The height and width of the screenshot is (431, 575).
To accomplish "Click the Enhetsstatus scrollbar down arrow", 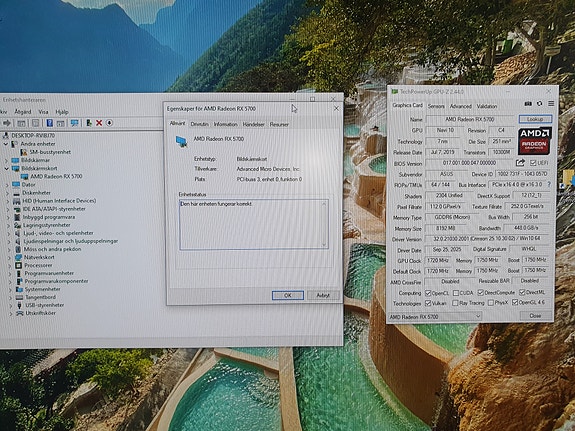I will point(324,245).
